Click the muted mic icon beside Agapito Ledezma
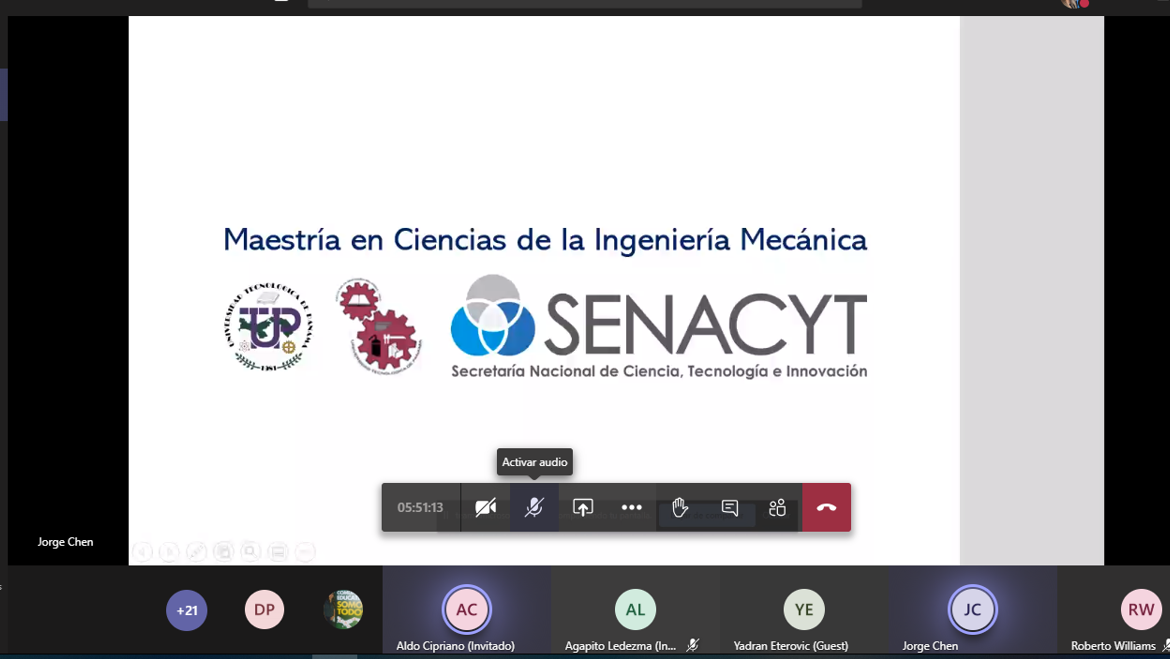 click(x=692, y=646)
